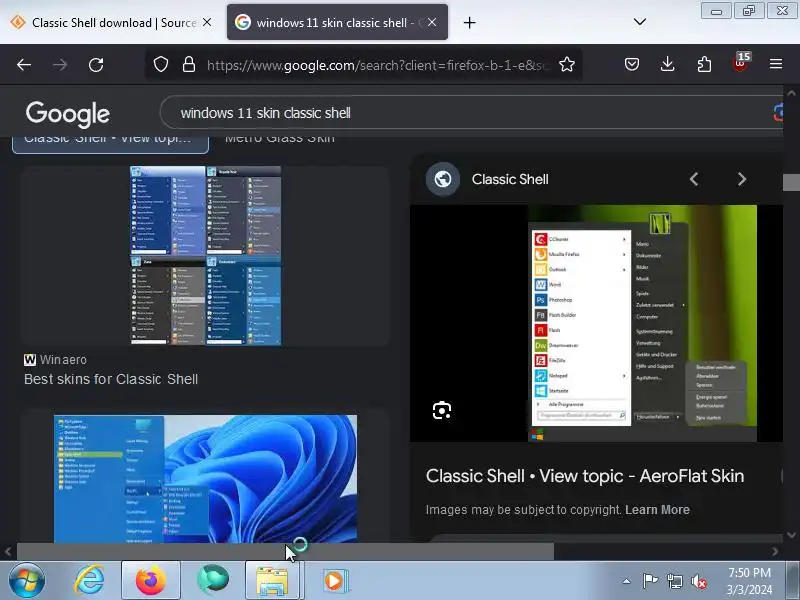Screen dimensions: 800x600
Task: Open Windows Explorer folder taskbar icon
Action: coord(274,581)
